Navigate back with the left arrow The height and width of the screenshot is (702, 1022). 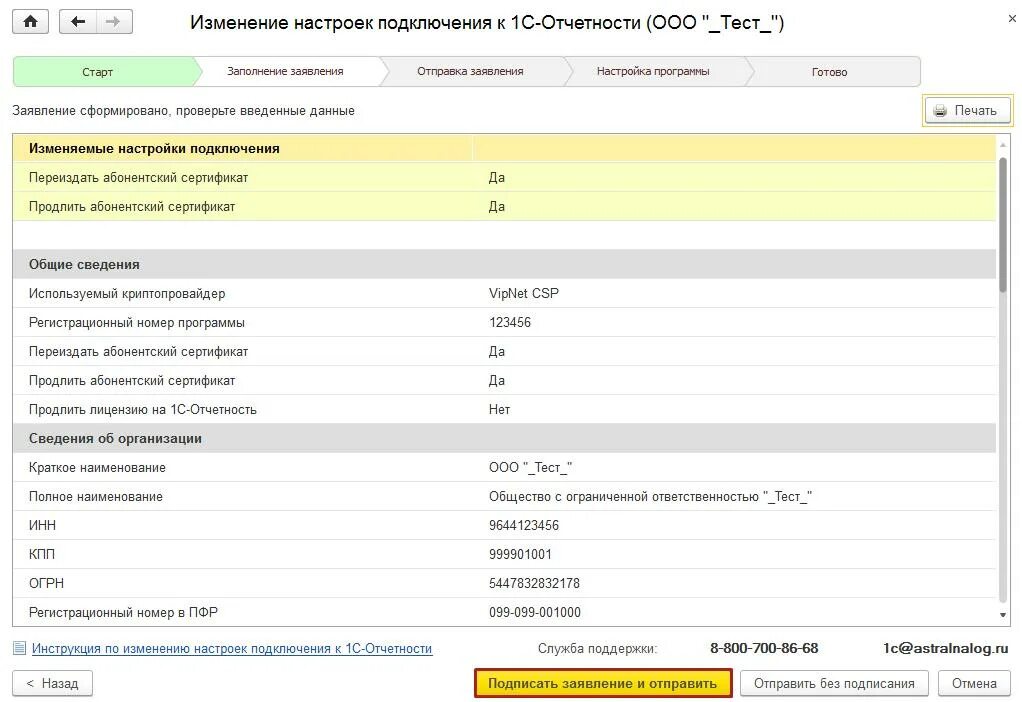[x=78, y=22]
